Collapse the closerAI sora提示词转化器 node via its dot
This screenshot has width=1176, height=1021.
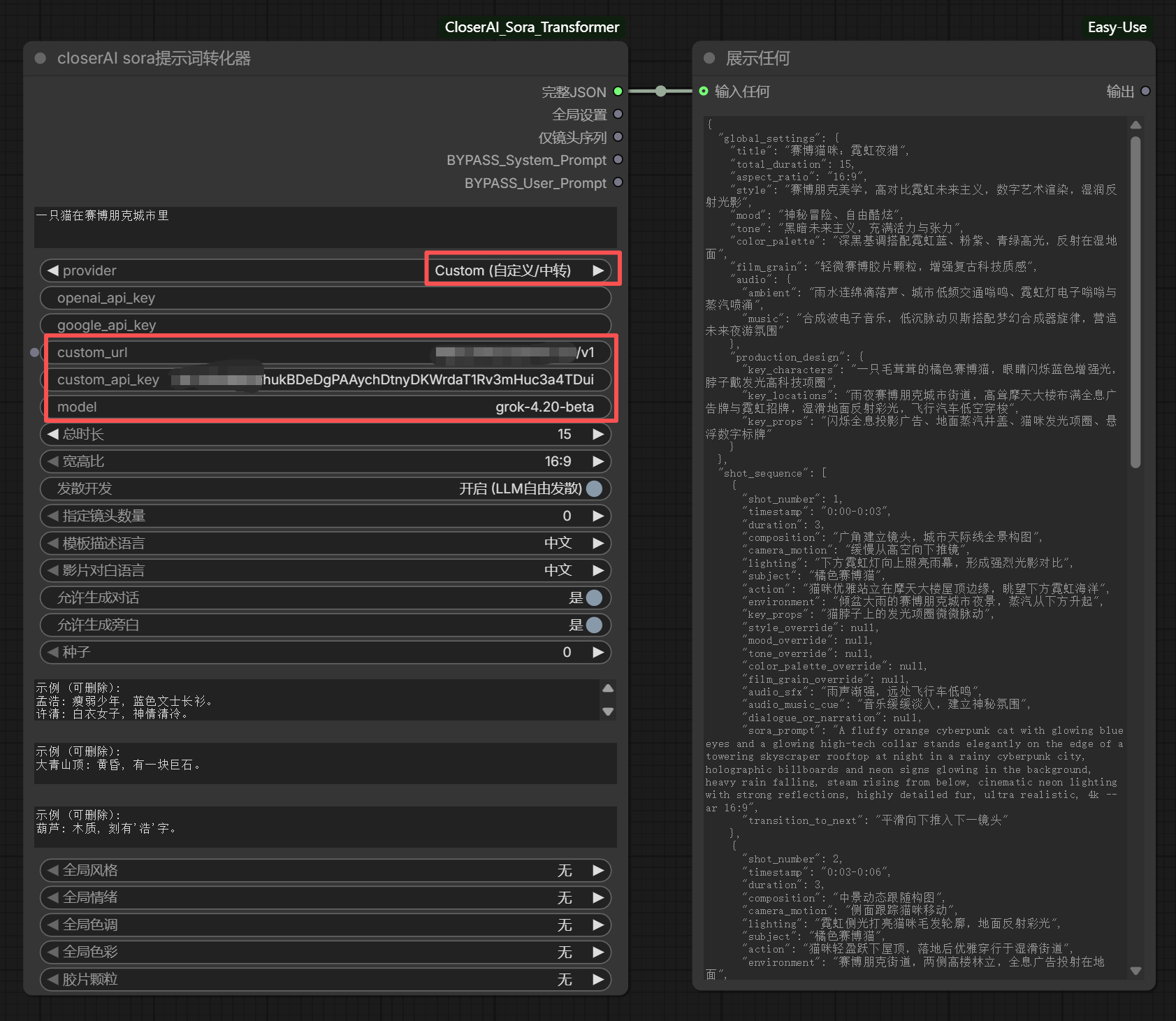[x=41, y=59]
